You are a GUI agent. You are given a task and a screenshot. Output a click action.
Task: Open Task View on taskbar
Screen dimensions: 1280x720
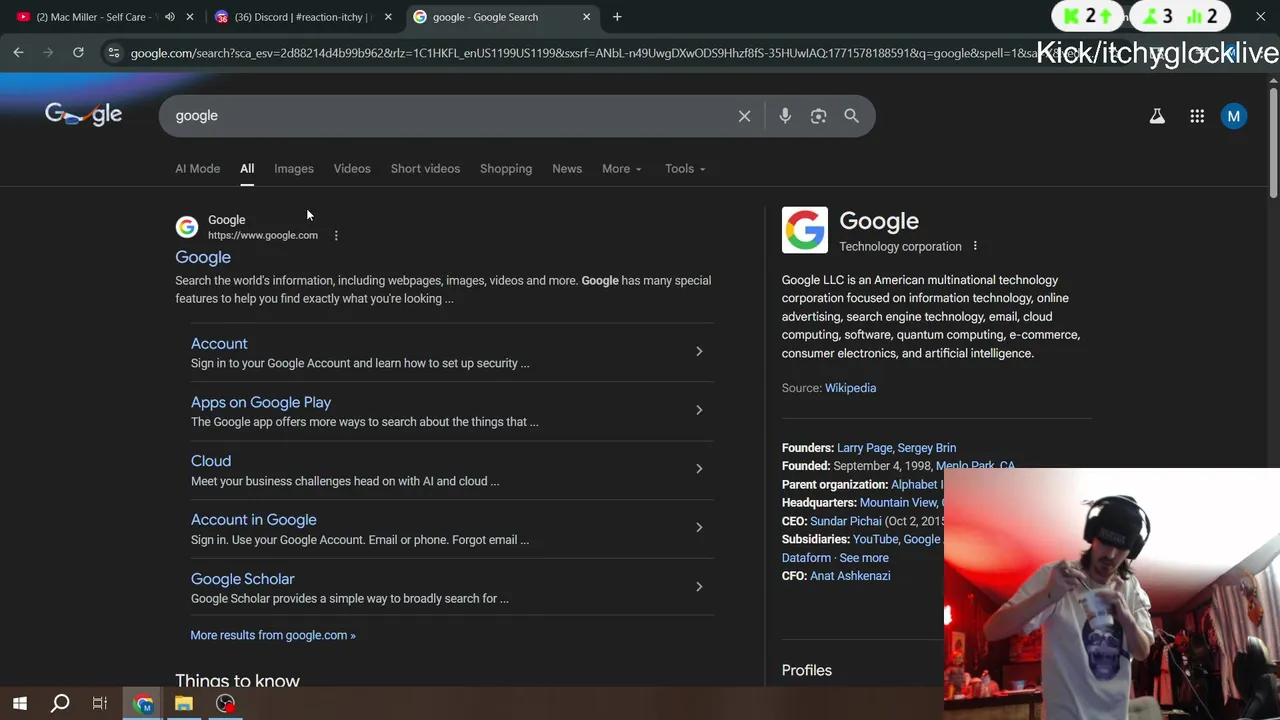click(100, 704)
